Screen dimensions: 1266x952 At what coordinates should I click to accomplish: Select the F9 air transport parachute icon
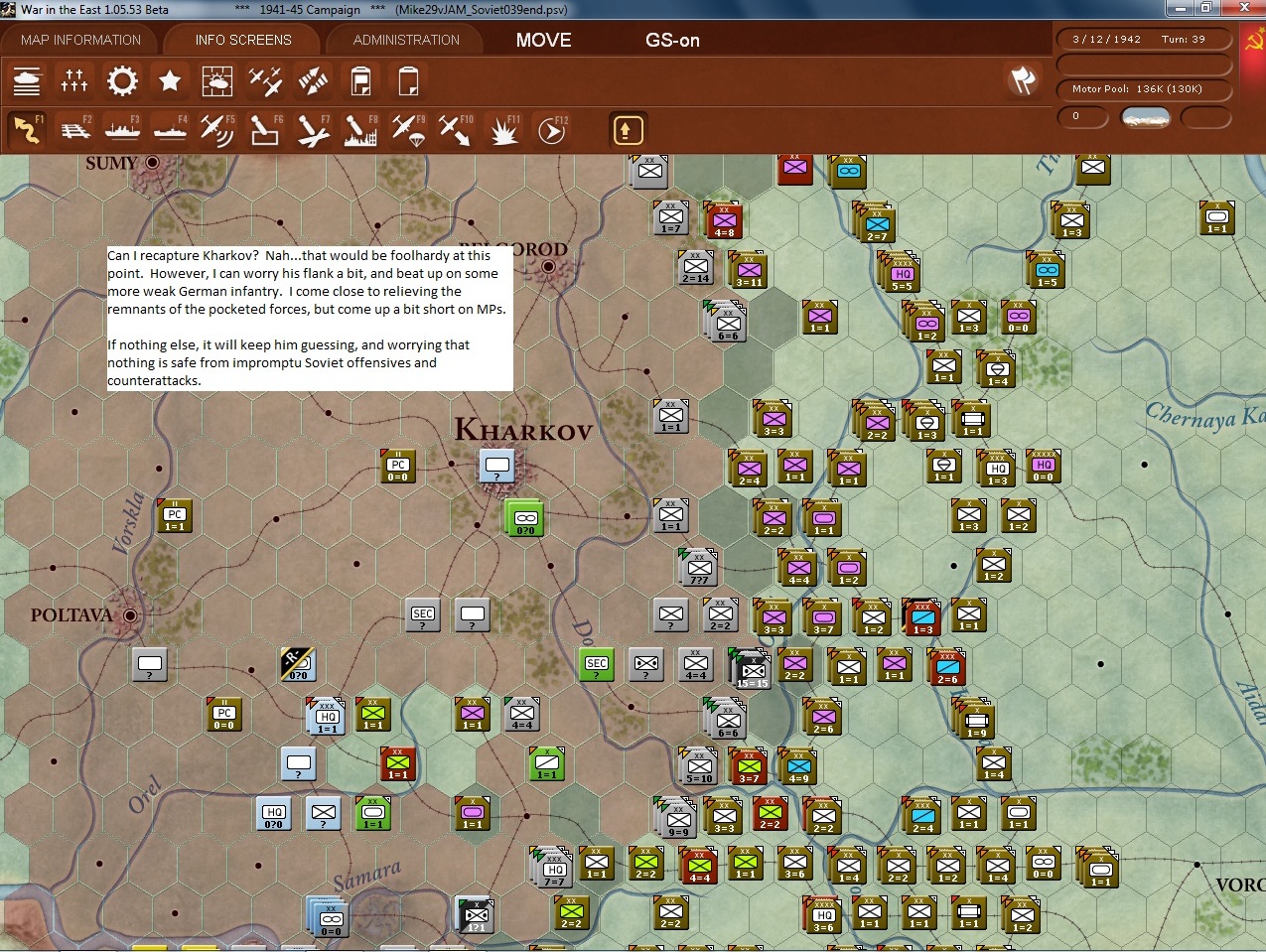point(408,130)
